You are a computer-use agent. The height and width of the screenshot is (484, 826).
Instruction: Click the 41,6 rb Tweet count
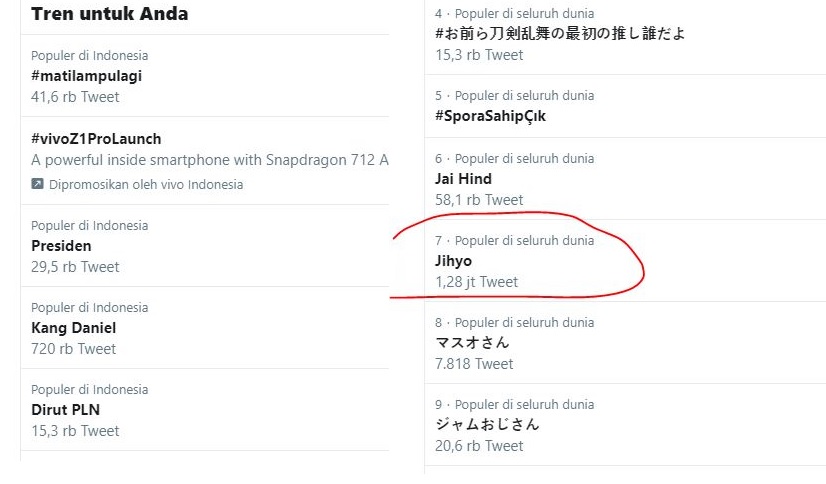pos(75,97)
